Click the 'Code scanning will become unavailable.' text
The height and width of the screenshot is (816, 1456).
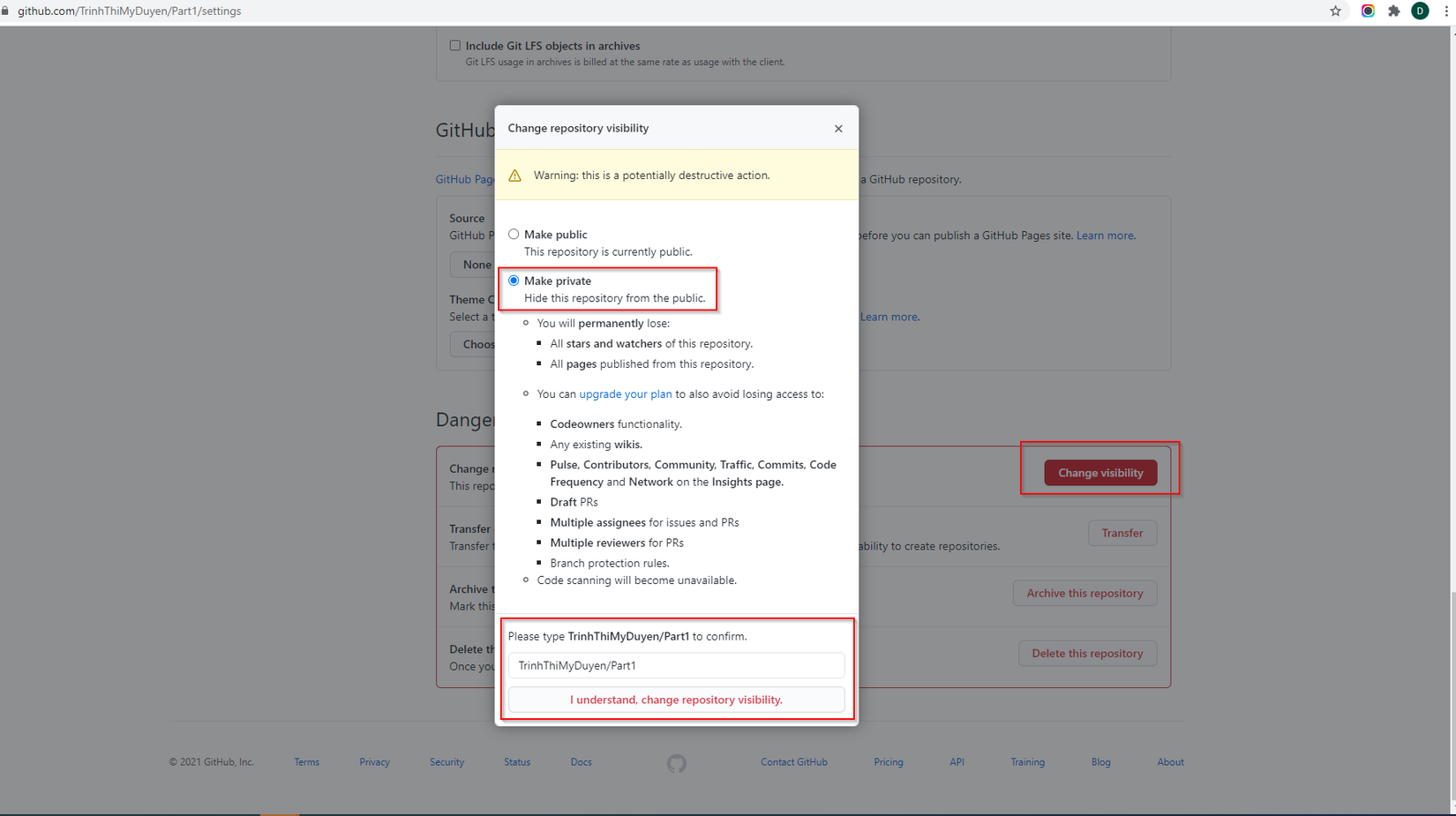(x=637, y=580)
